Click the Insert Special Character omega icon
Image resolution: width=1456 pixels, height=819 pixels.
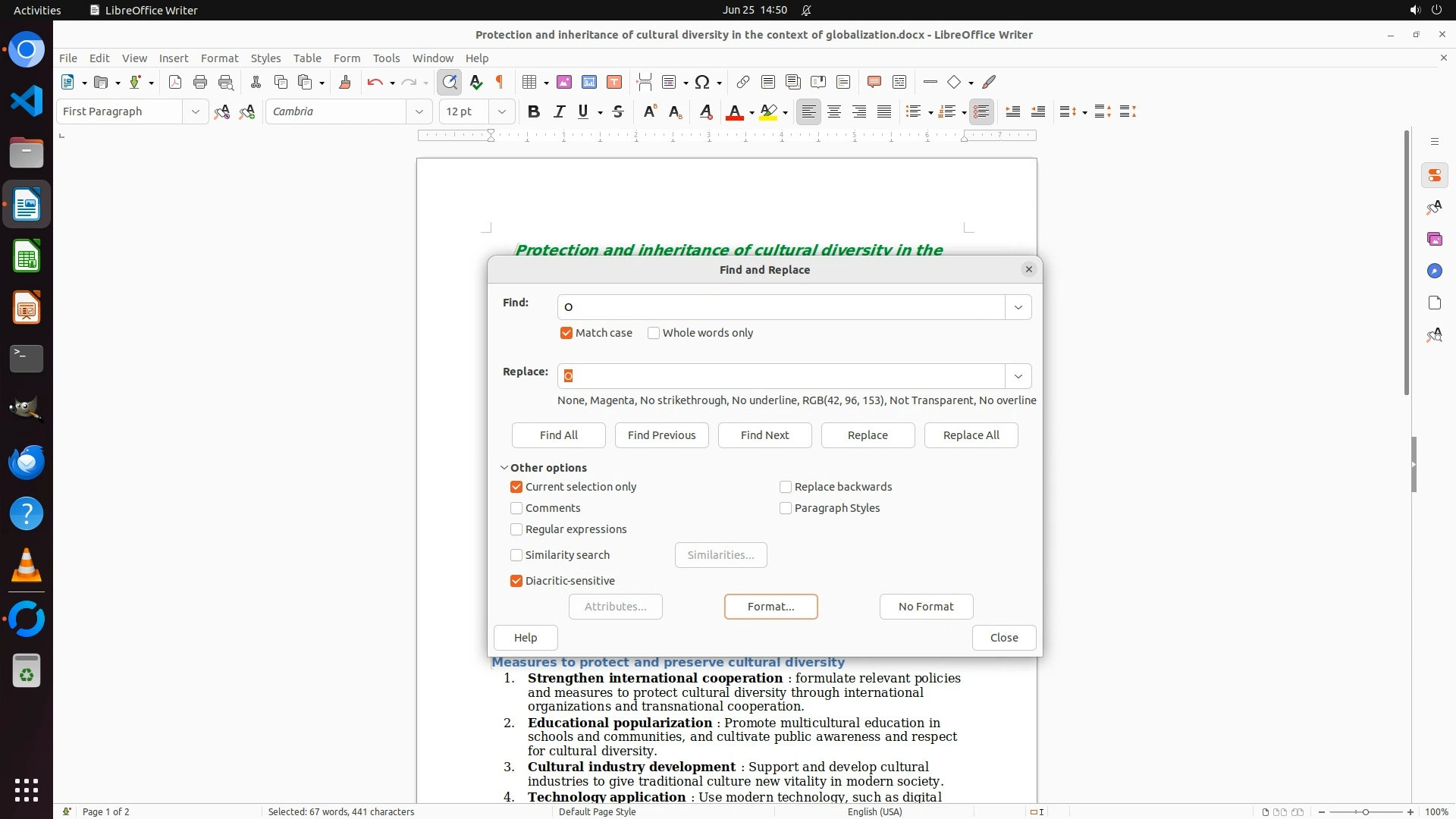coord(702,82)
